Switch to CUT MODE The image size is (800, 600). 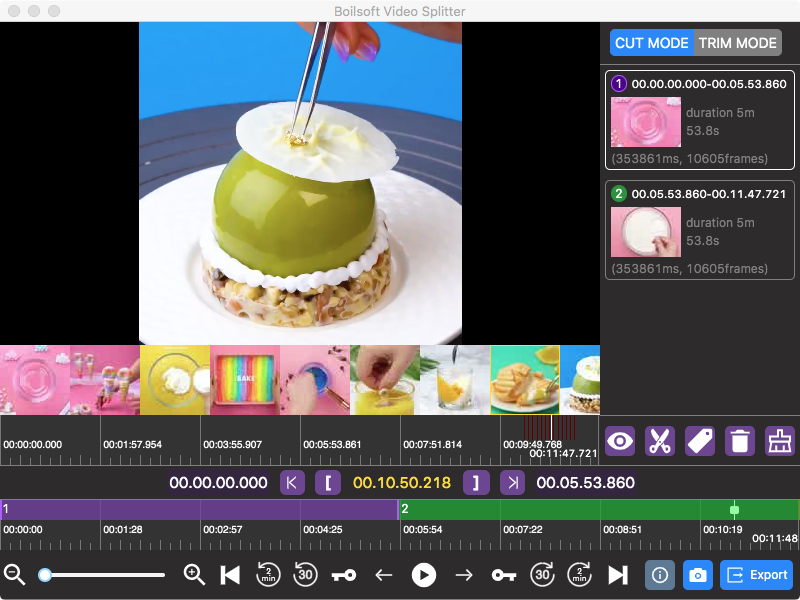(x=652, y=43)
